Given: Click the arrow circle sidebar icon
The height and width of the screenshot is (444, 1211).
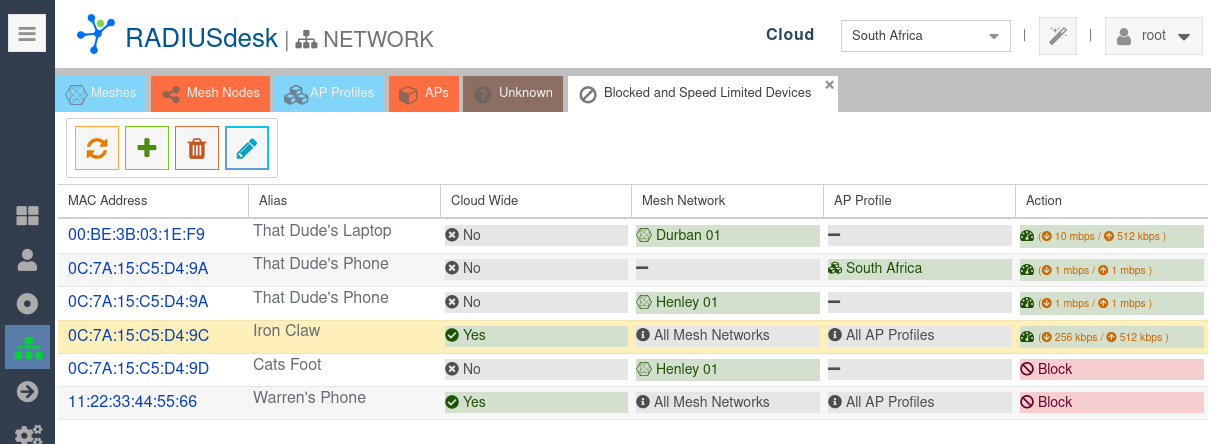Looking at the screenshot, I should tap(27, 391).
